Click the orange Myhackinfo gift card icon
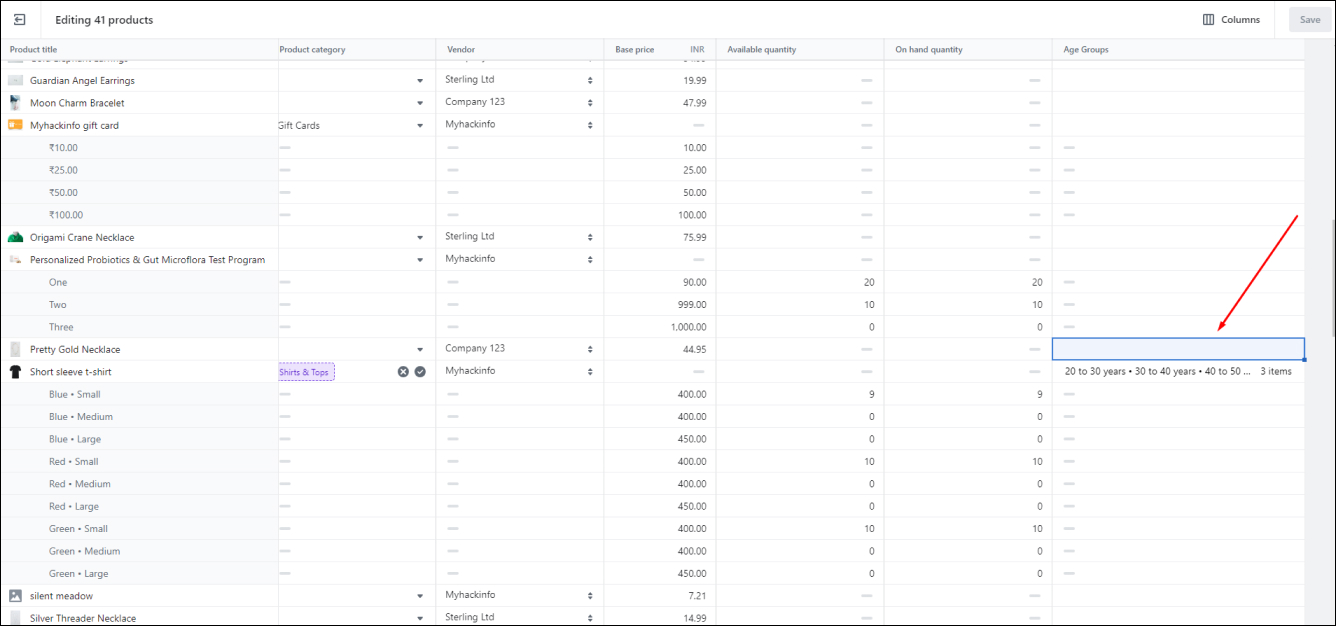 (15, 125)
